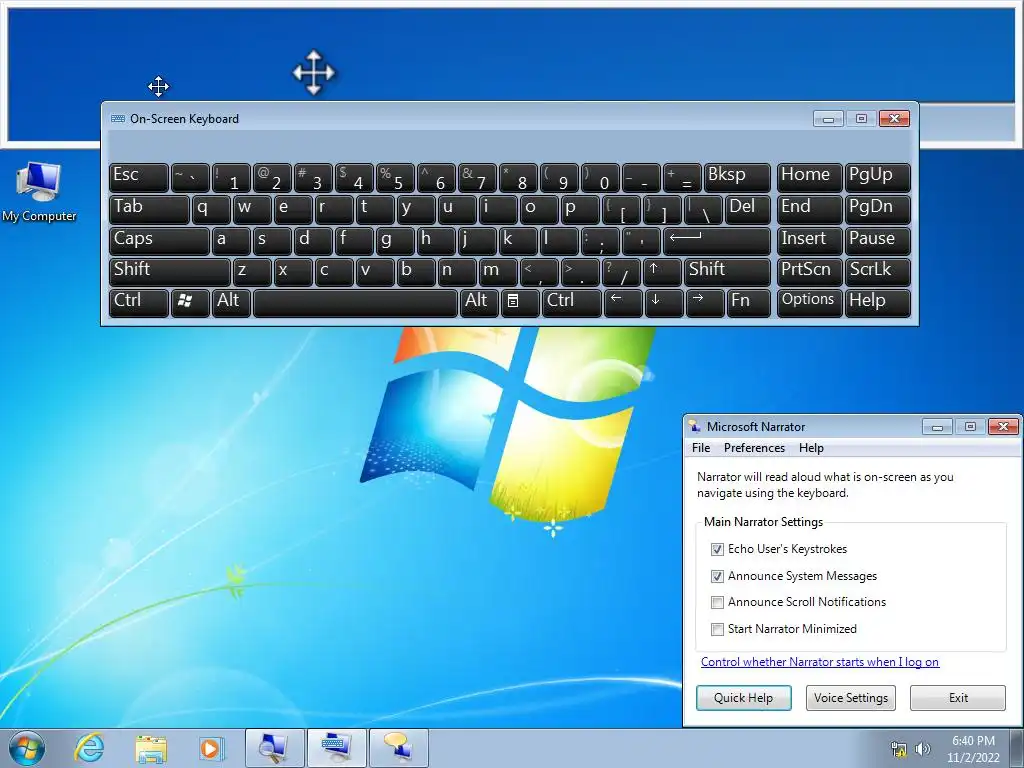Switch to On-Screen Keyboard taskbar button

click(x=337, y=748)
